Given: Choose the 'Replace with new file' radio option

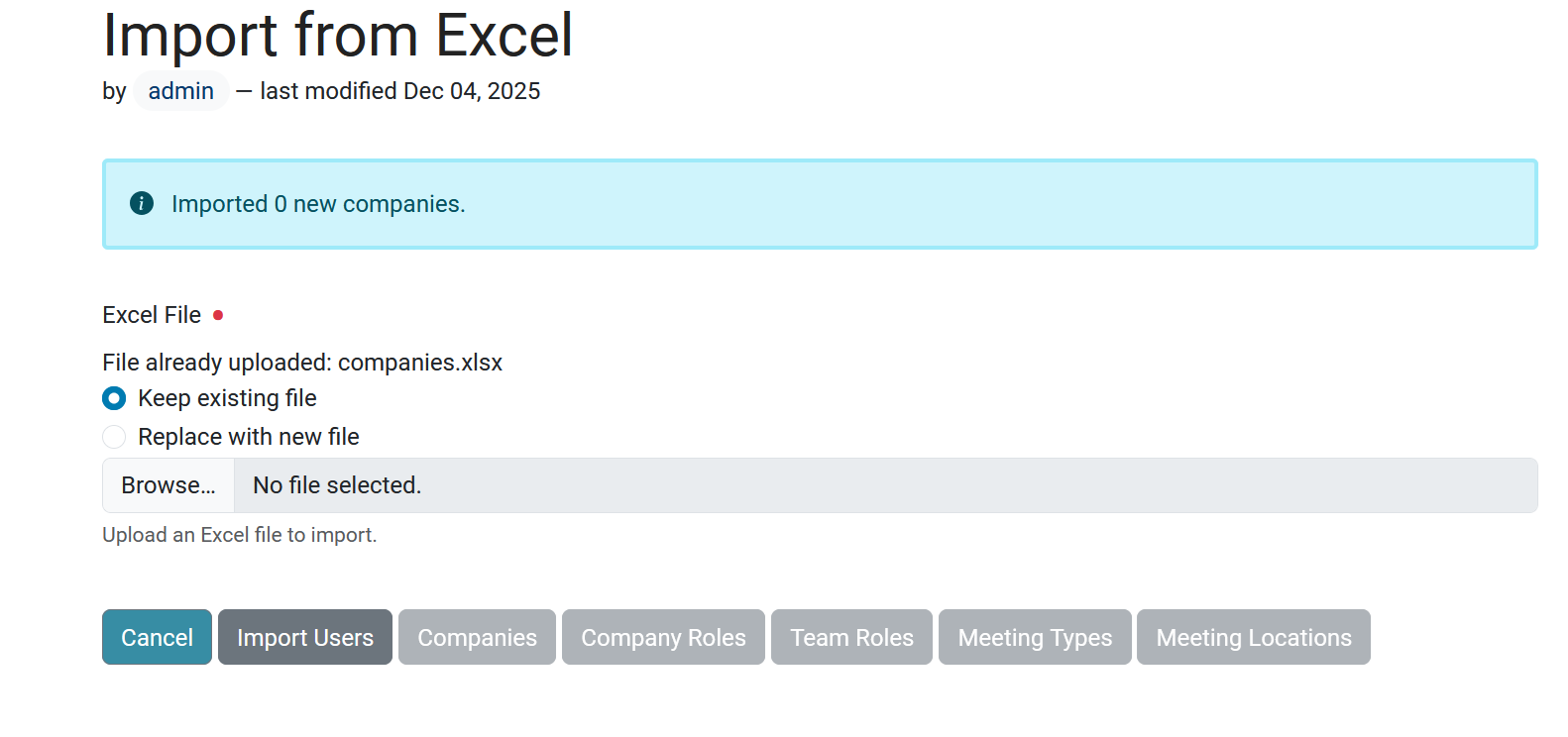Looking at the screenshot, I should coord(114,437).
